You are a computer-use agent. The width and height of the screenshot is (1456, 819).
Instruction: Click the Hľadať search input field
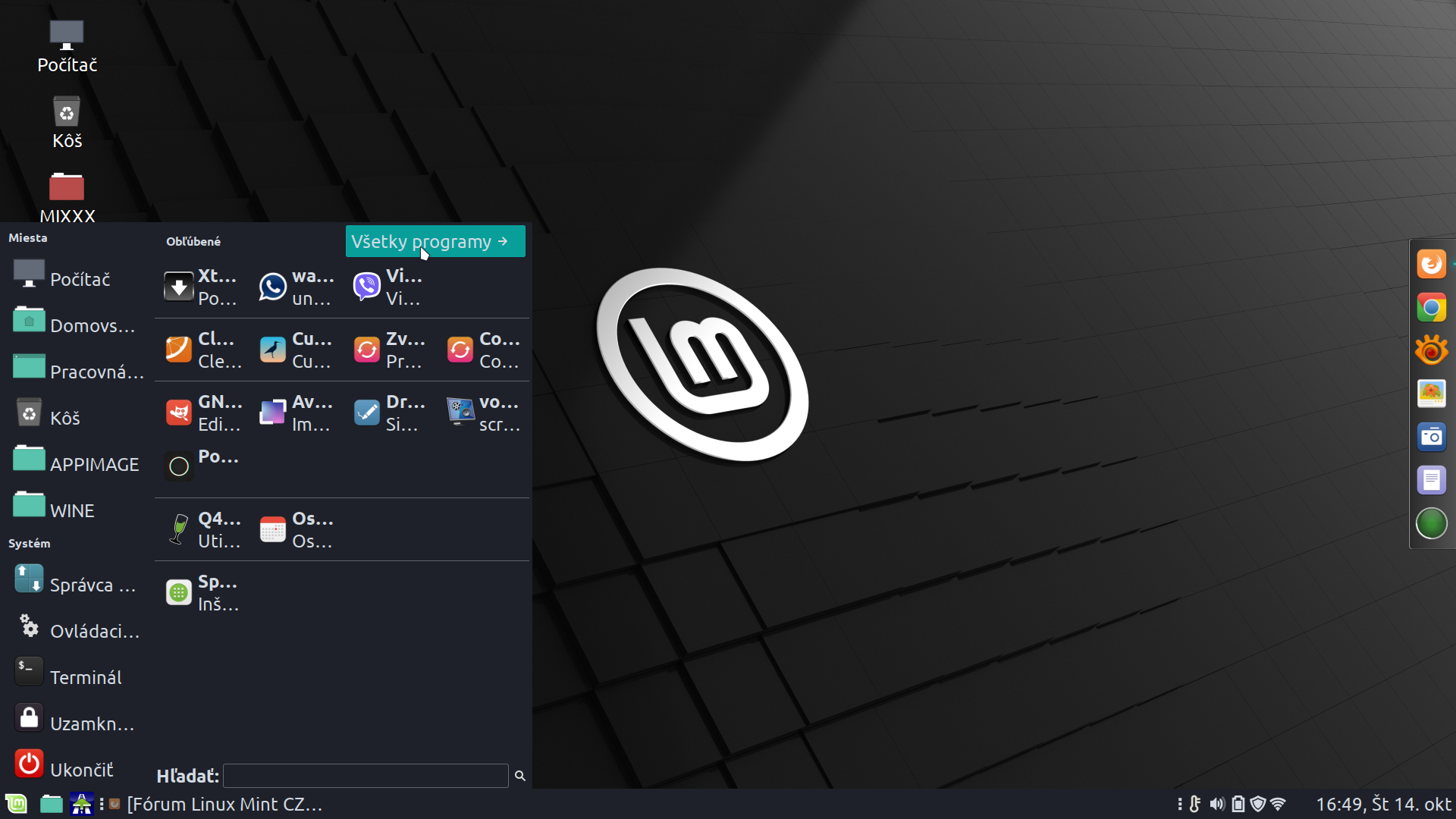click(365, 776)
